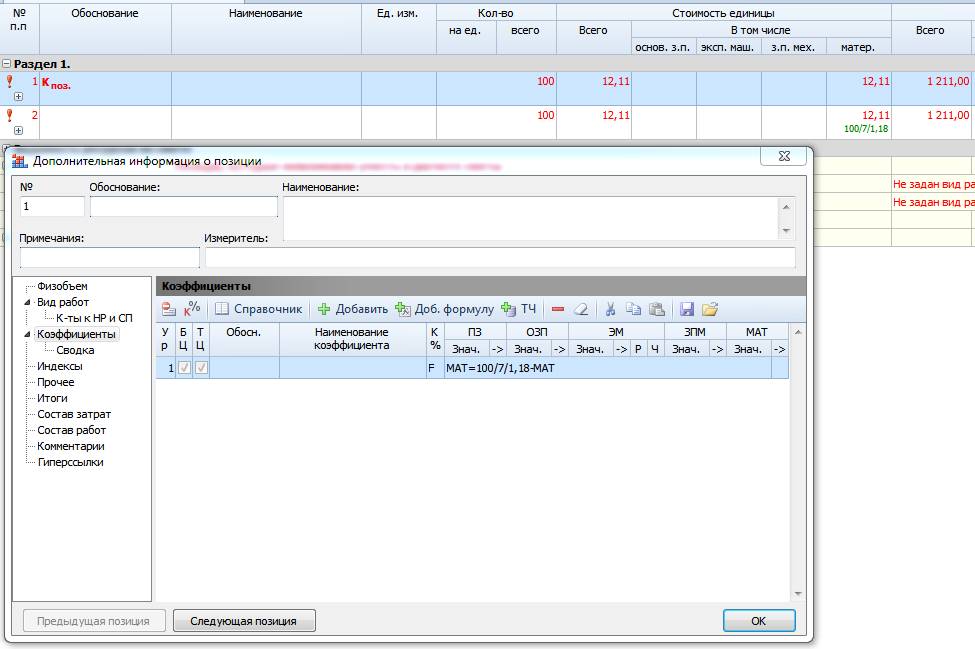Collapse Раздел 1 section

coord(6,64)
